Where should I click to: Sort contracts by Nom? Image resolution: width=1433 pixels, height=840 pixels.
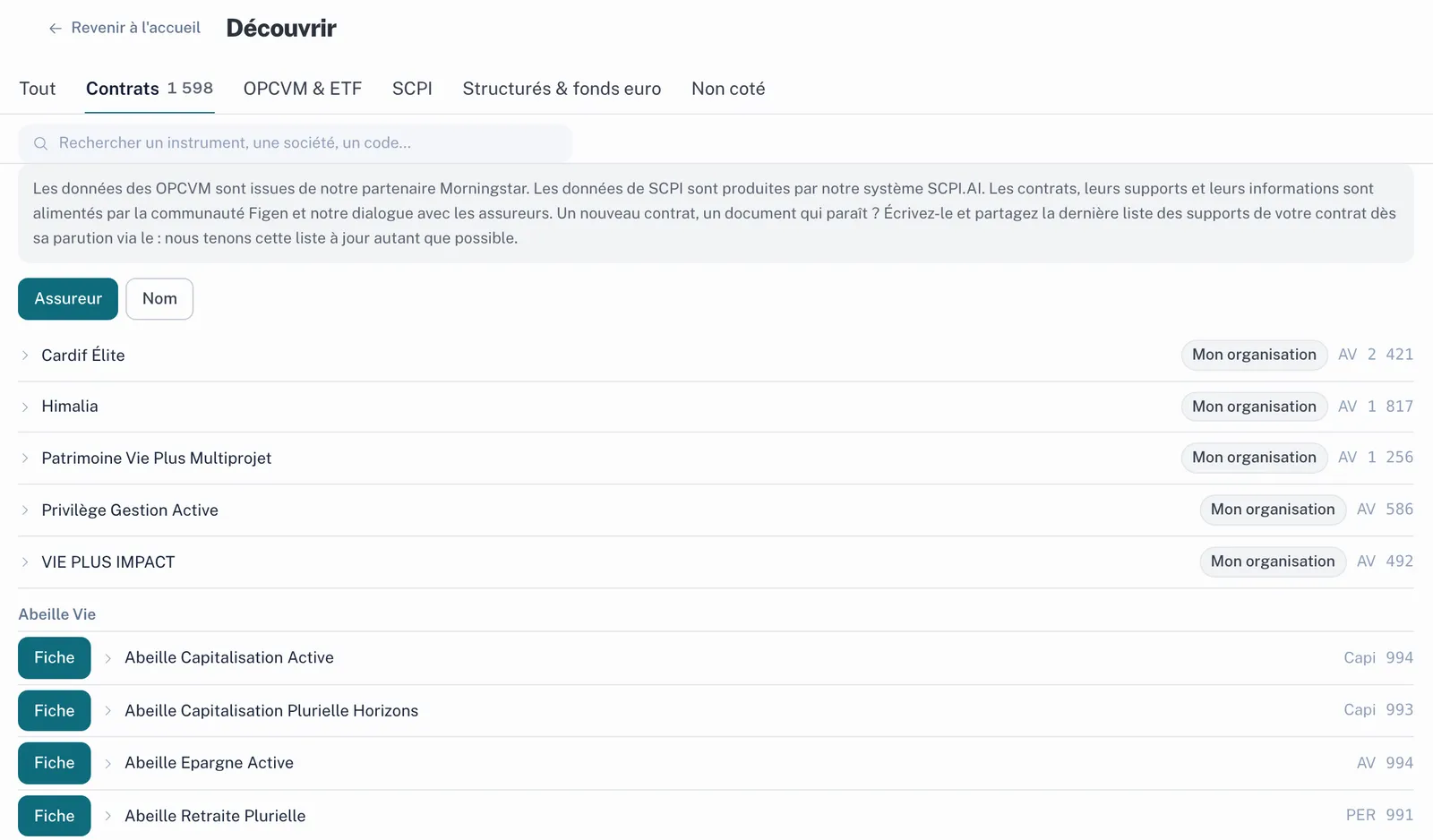[159, 299]
